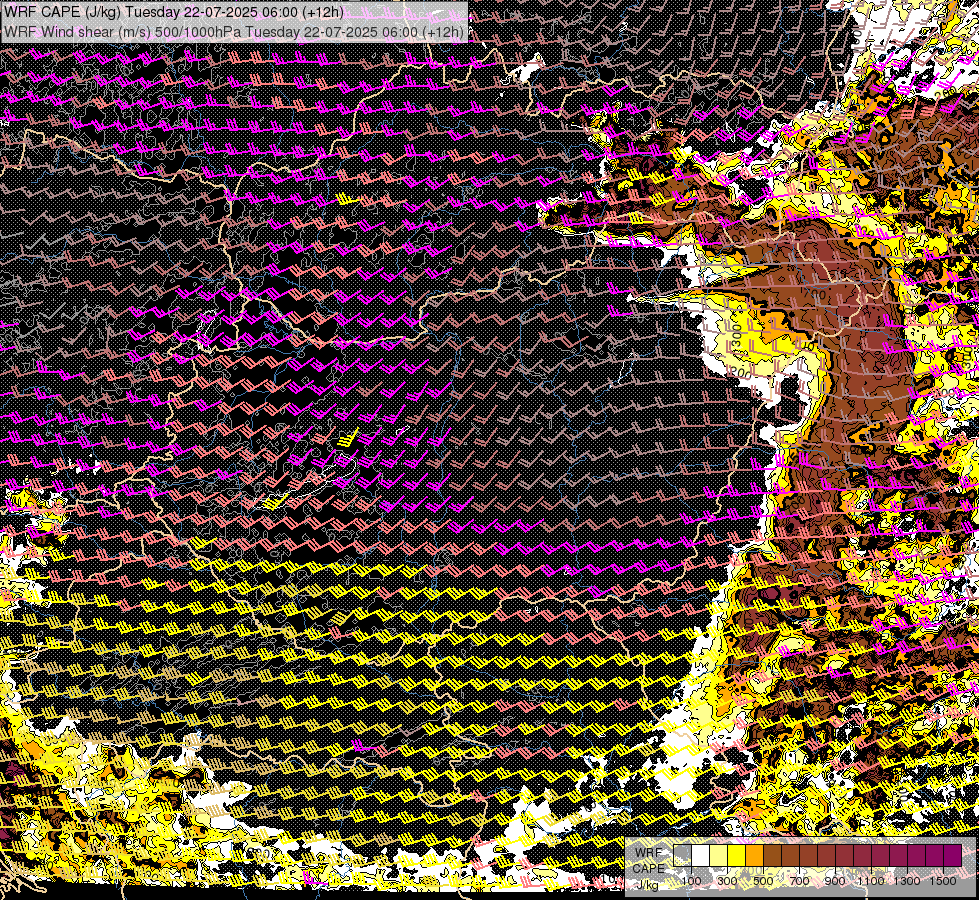This screenshot has height=900, width=979.
Task: Click the legend value 100
Action: (692, 881)
